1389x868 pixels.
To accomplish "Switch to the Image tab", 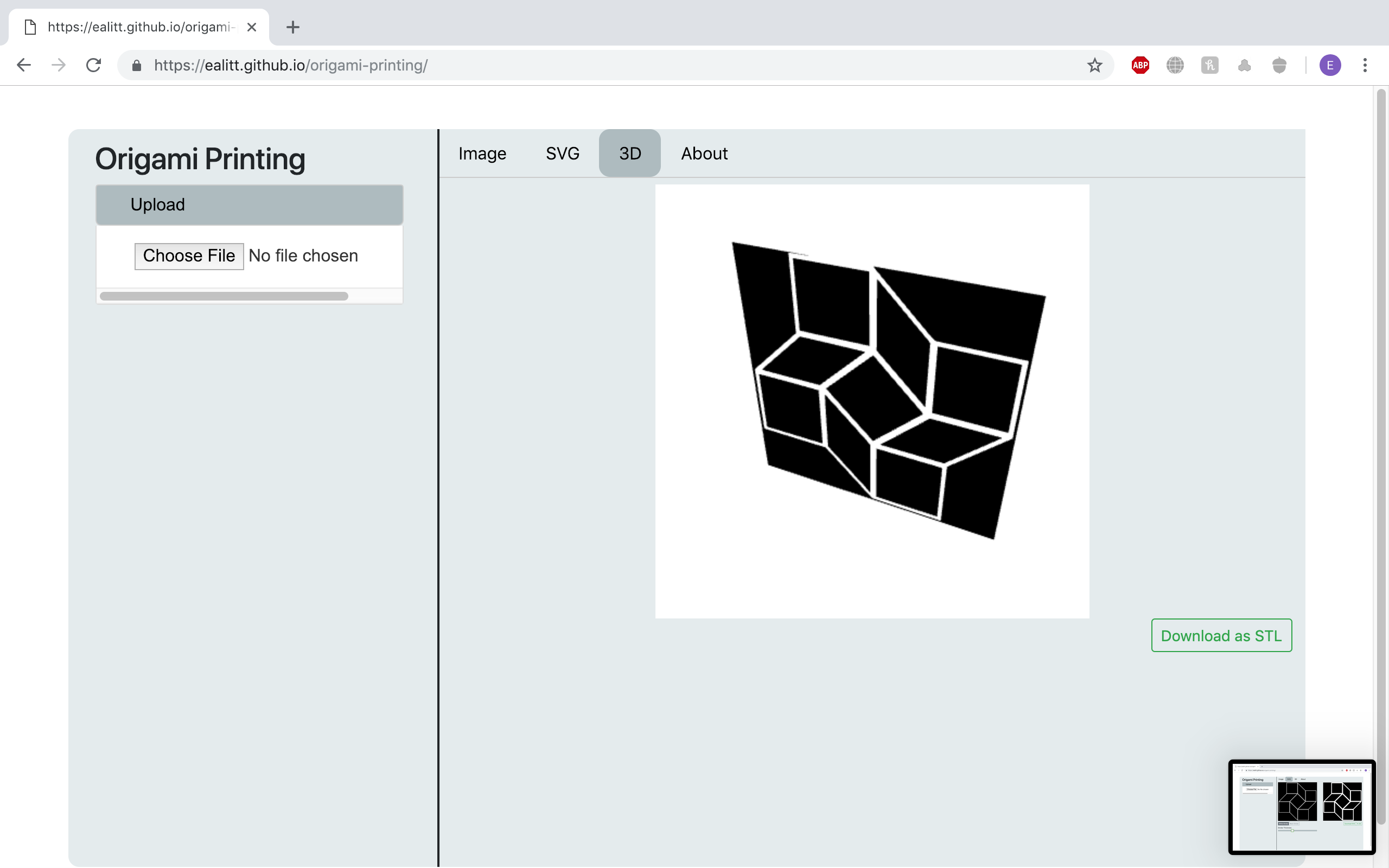I will coord(482,154).
